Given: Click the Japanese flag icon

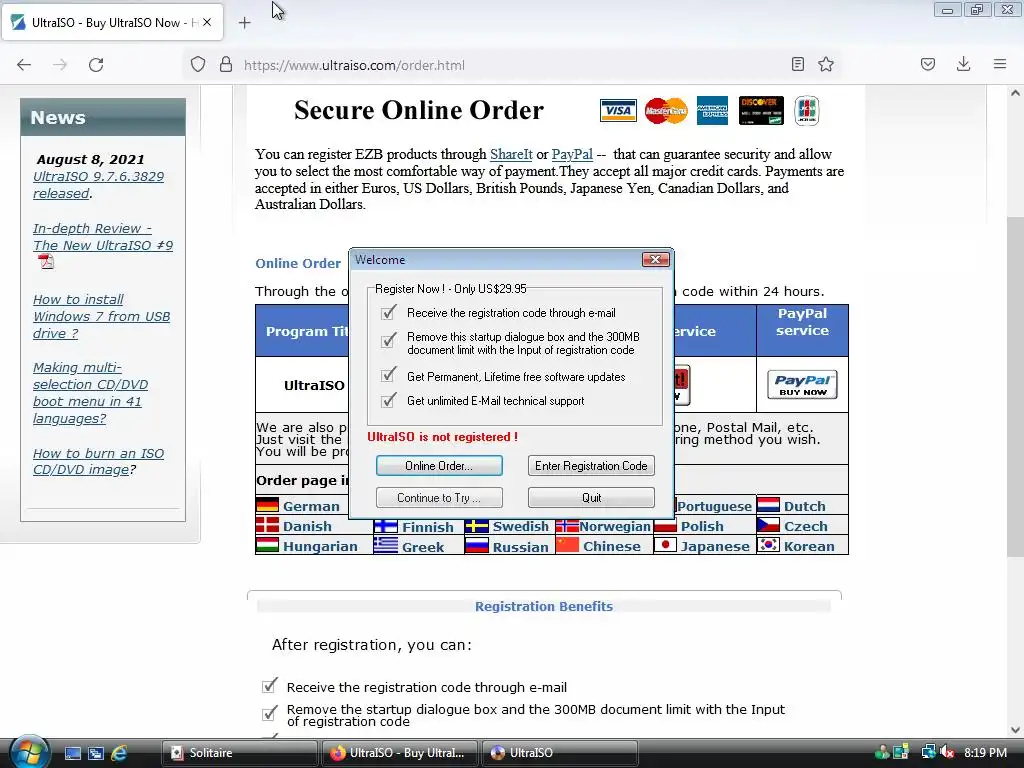Looking at the screenshot, I should [665, 545].
